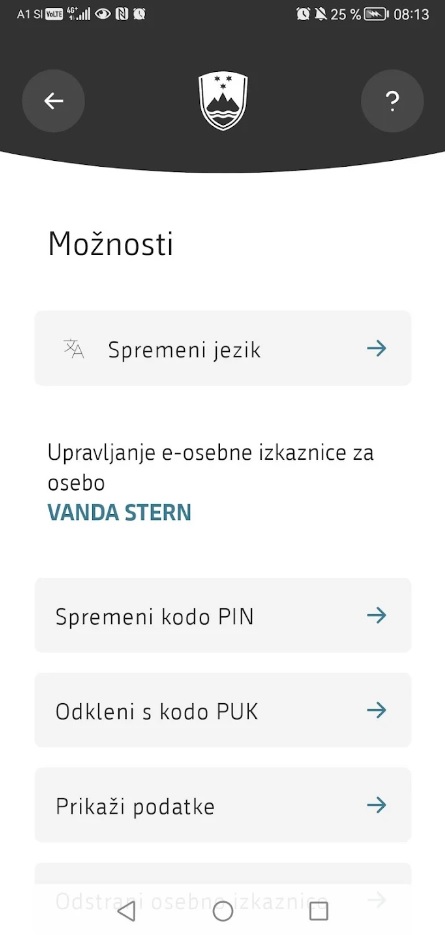This screenshot has width=445, height=935.
Task: Open recent apps via square icon
Action: pos(319,911)
